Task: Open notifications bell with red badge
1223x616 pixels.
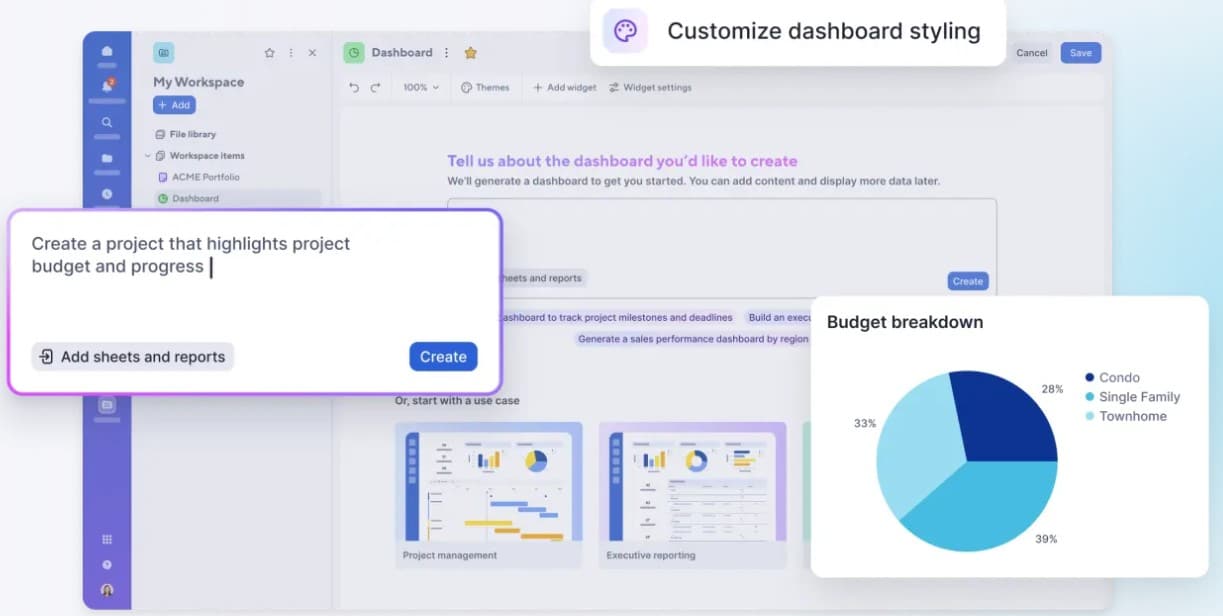Action: [107, 86]
